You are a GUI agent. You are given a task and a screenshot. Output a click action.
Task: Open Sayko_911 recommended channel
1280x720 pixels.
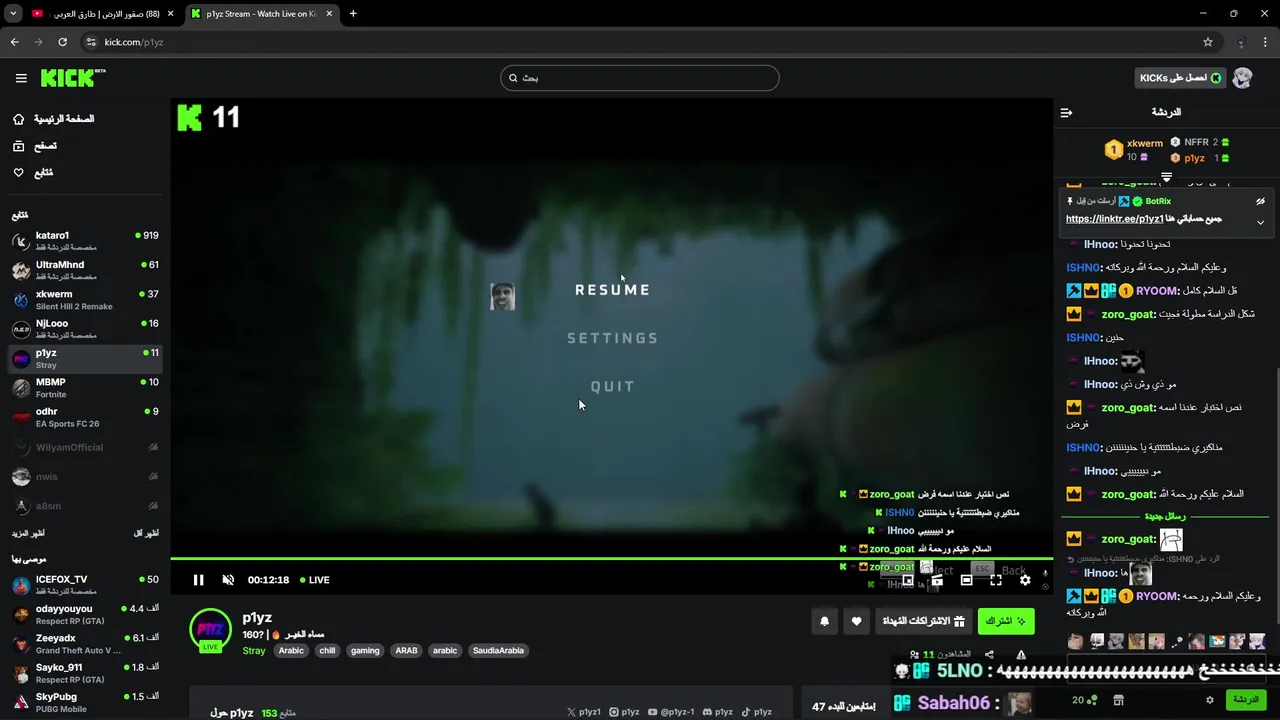[x=85, y=673]
